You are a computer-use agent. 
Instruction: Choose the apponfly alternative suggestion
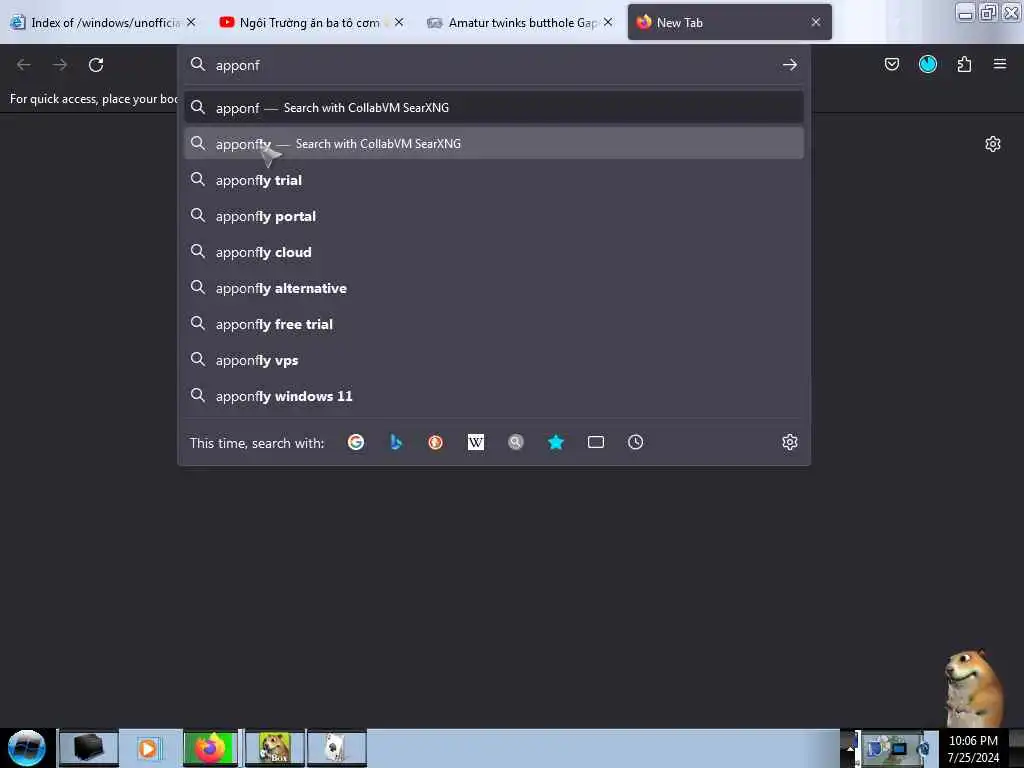[494, 287]
